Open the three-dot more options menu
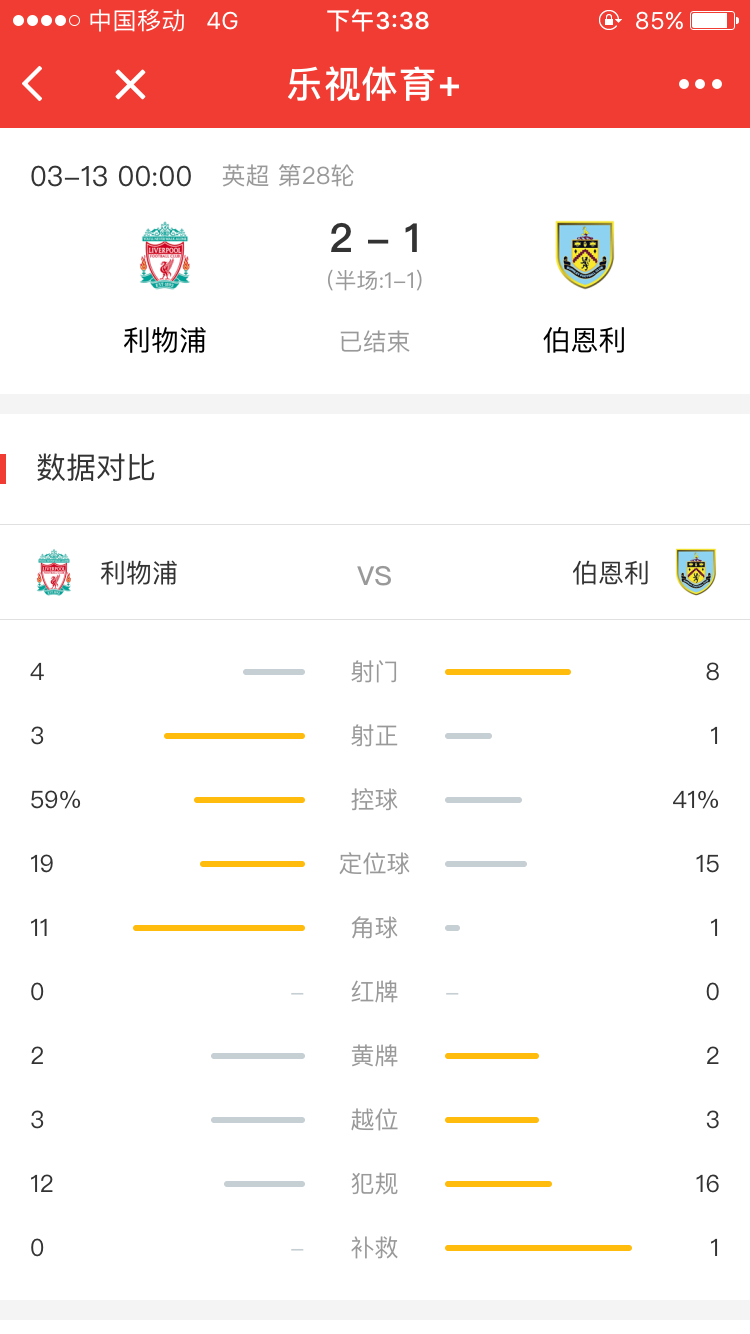The width and height of the screenshot is (750, 1334). point(700,84)
